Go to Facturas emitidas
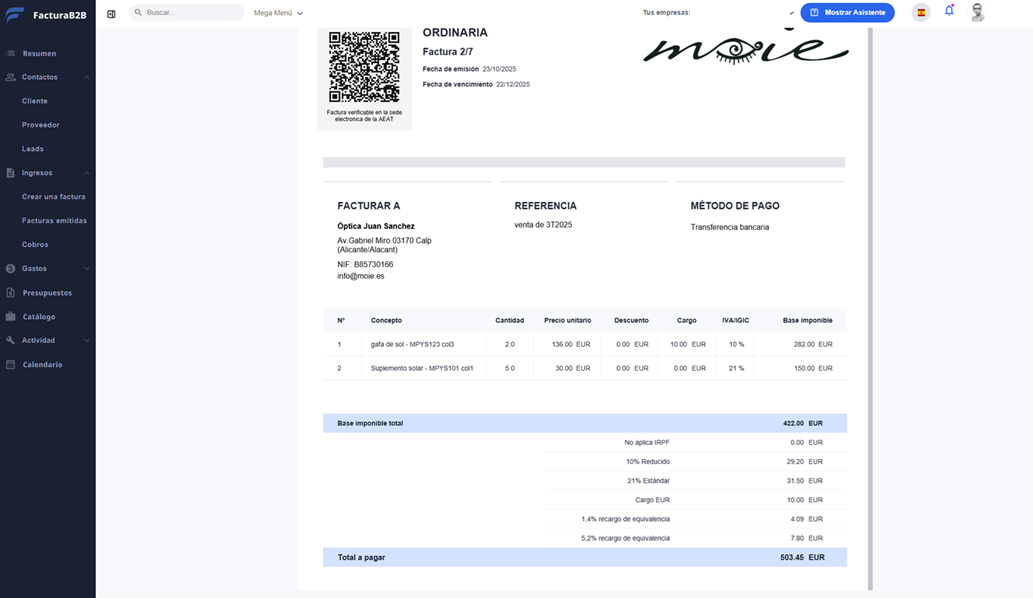This screenshot has width=1033, height=598. 54,221
